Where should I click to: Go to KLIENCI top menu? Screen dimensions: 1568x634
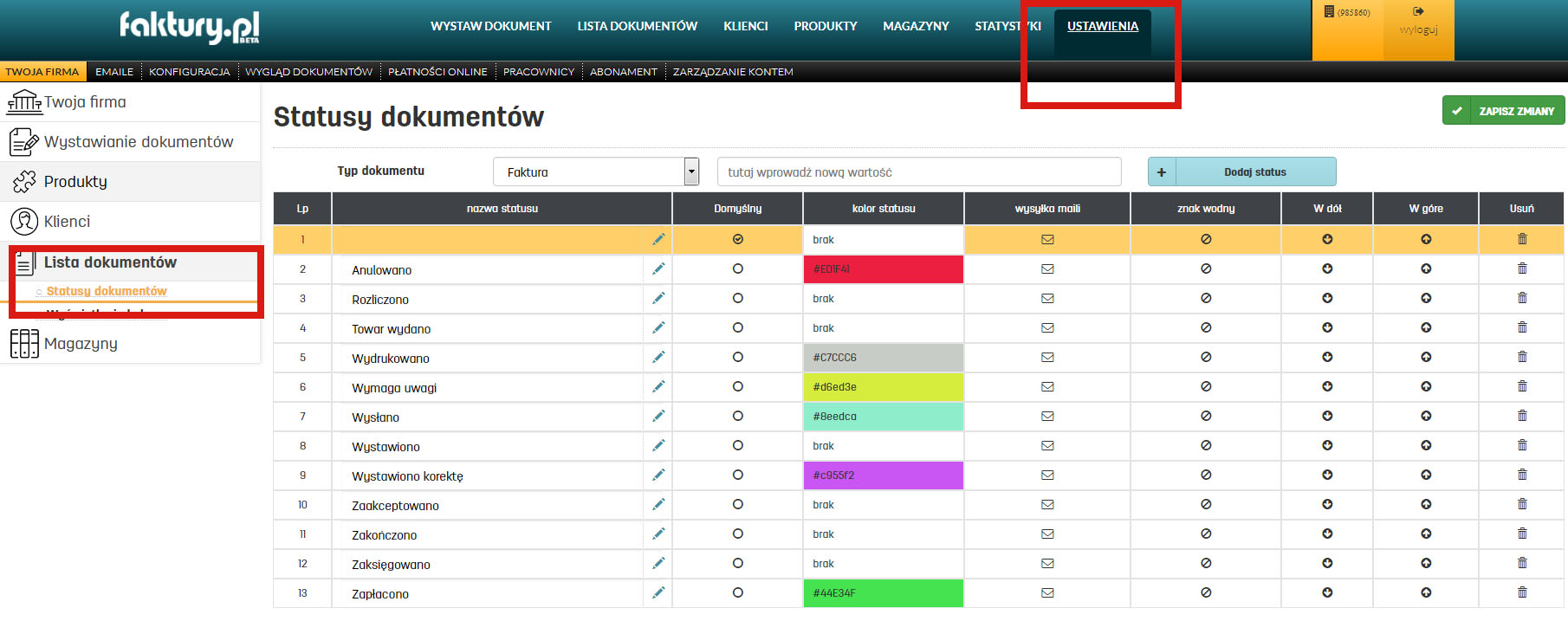[x=746, y=26]
